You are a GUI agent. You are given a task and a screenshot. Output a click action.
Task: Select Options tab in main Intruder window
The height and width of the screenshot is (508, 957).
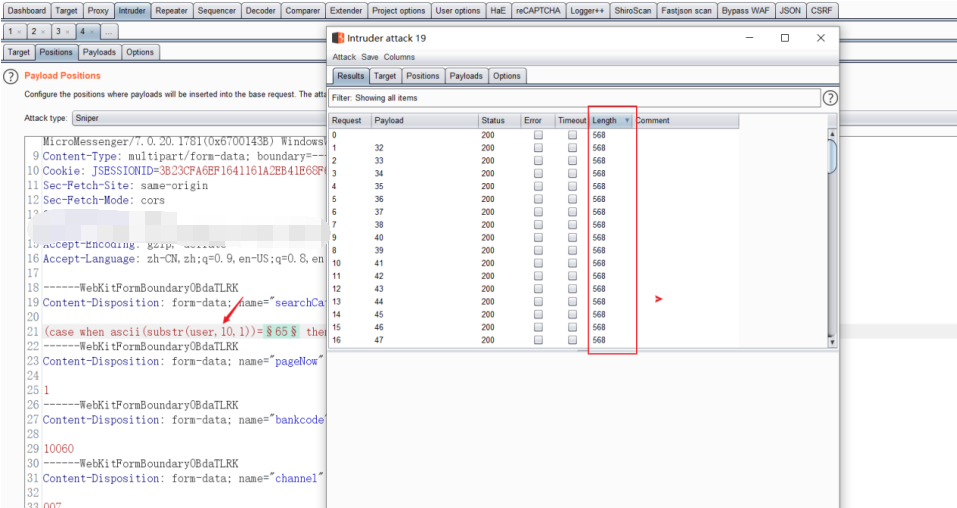coord(140,53)
